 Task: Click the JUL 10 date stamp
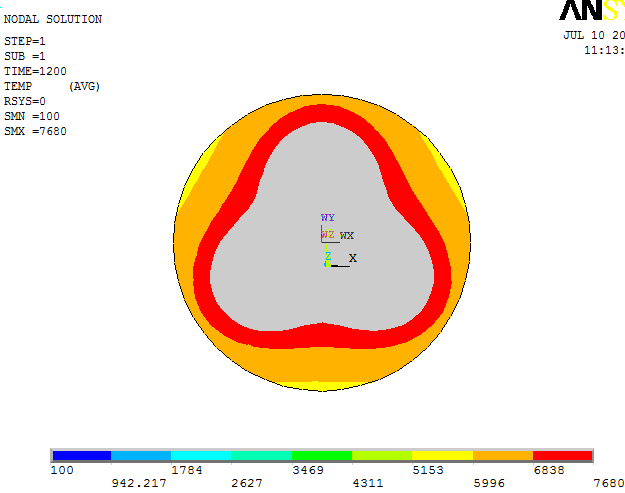[594, 35]
